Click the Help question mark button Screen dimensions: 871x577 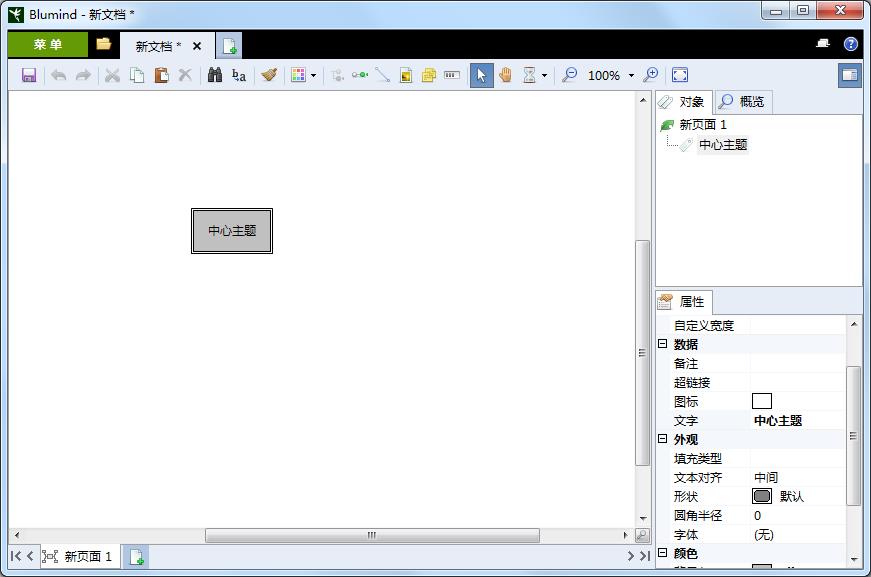click(x=849, y=45)
